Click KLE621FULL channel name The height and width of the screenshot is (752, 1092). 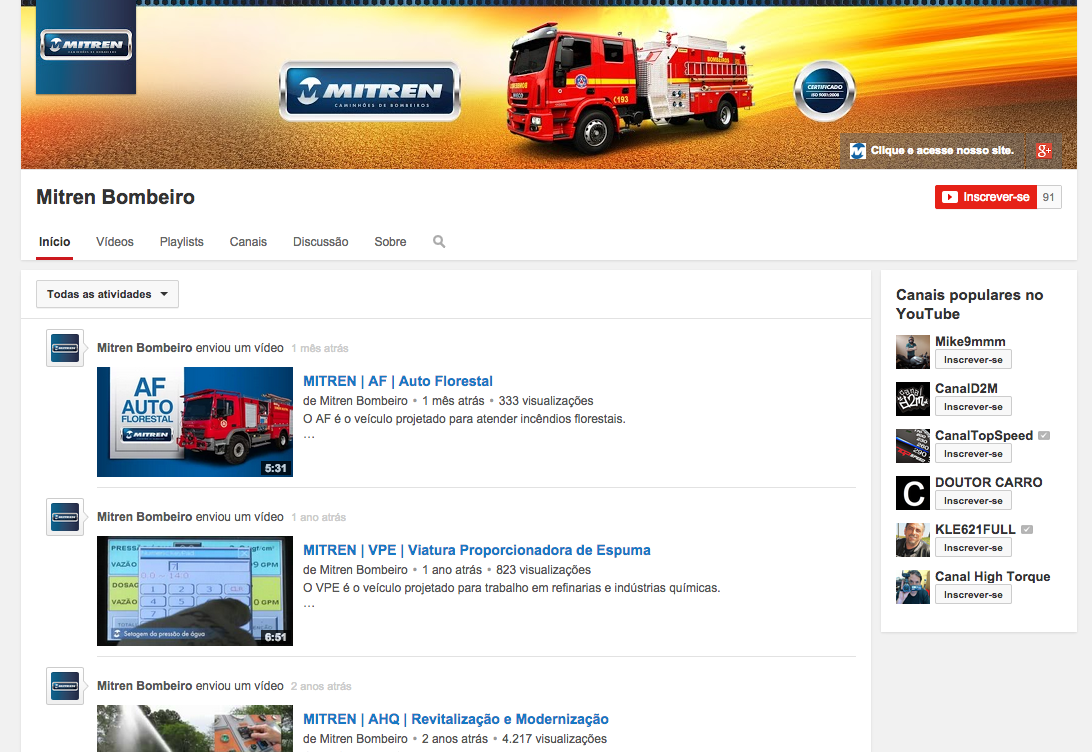975,529
